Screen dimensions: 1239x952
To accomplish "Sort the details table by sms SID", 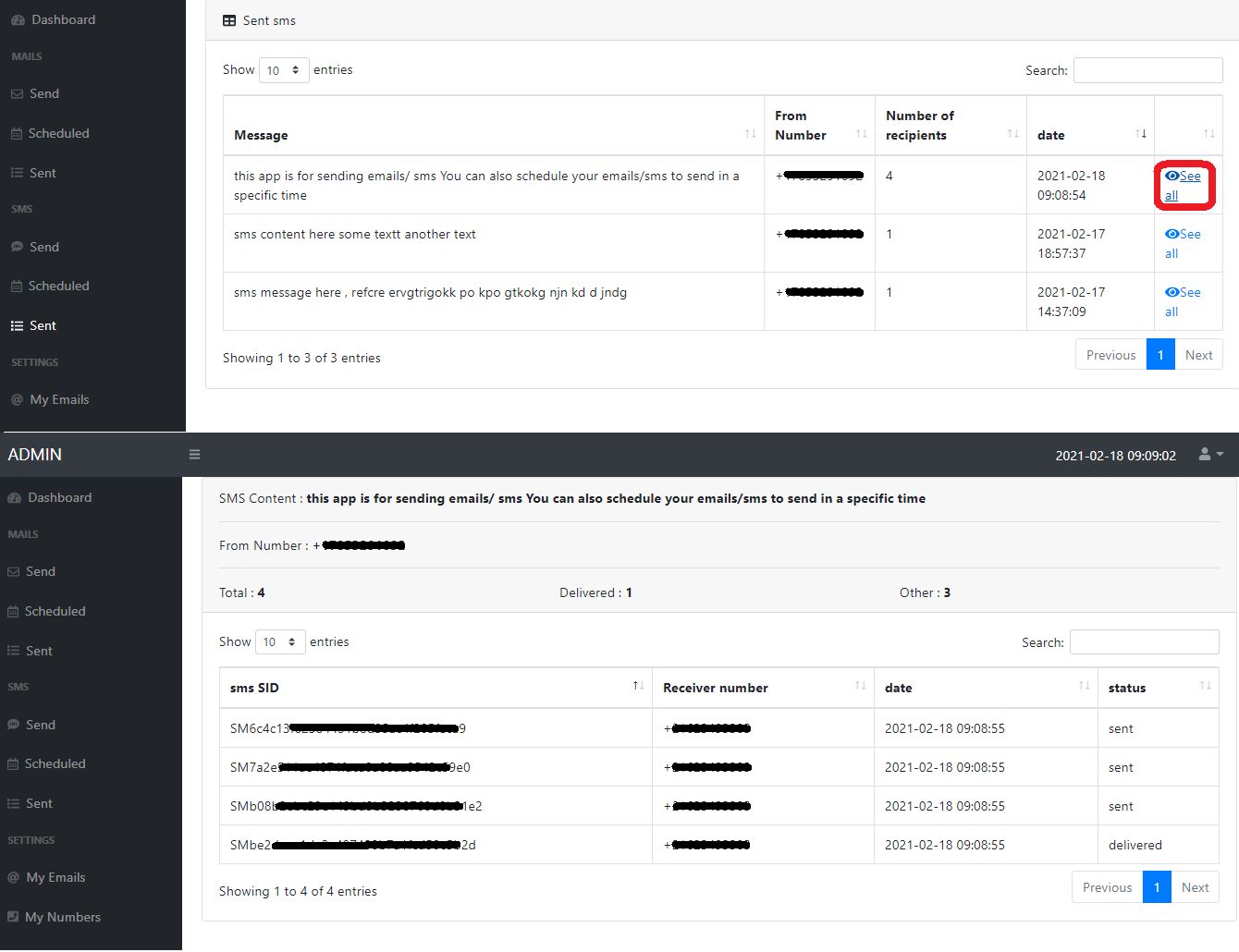I will click(x=638, y=687).
